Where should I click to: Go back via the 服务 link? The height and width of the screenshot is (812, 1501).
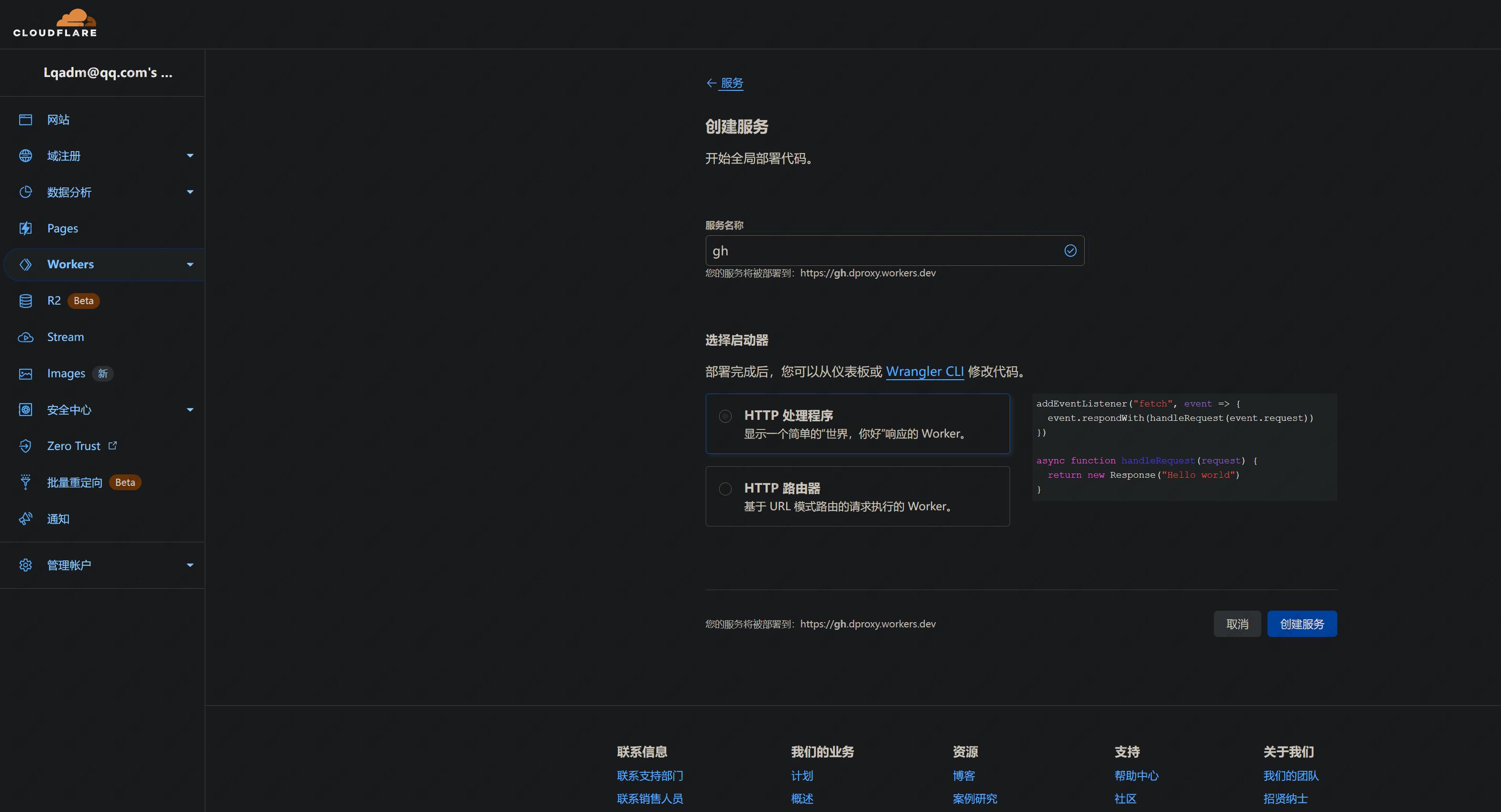click(x=732, y=83)
